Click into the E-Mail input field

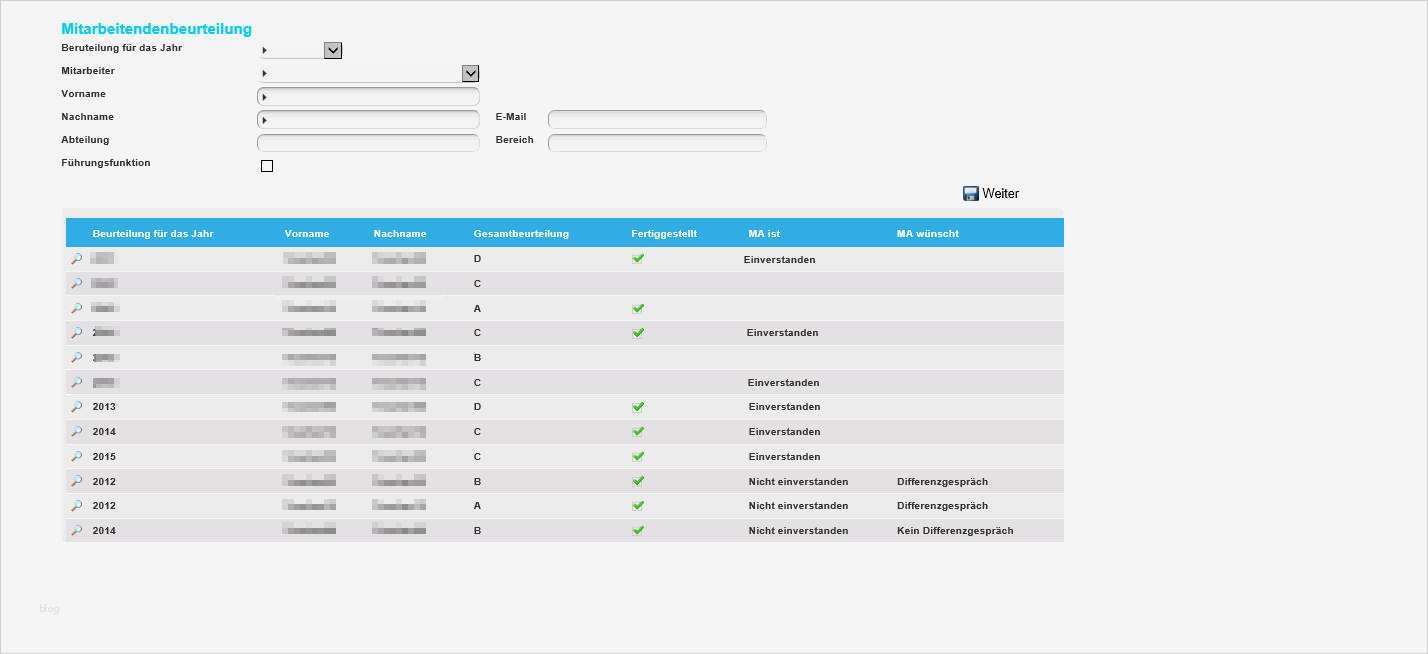click(657, 120)
